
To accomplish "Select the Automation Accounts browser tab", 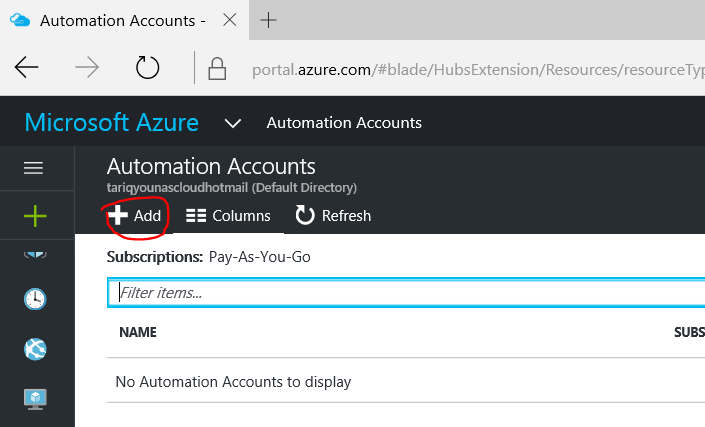I will (122, 21).
